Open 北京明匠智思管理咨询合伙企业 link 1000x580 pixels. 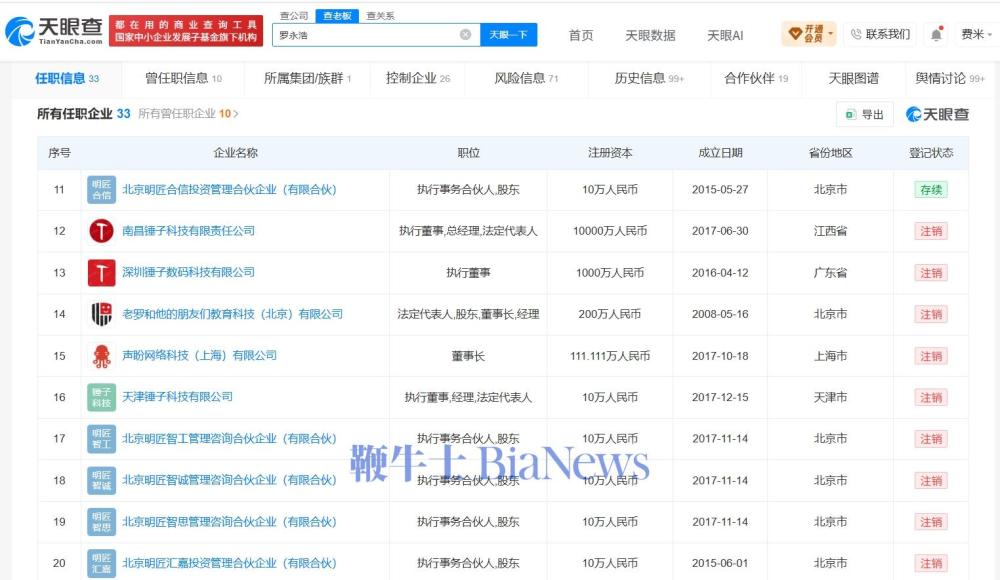(229, 522)
